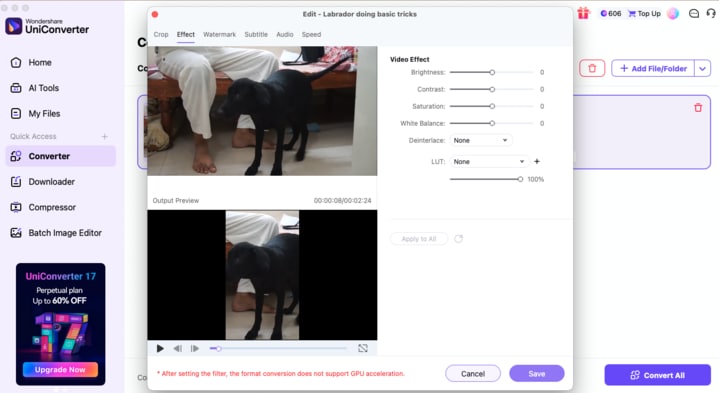Image resolution: width=719 pixels, height=393 pixels.
Task: Click the GPU acceleration warning text
Action: pos(281,374)
